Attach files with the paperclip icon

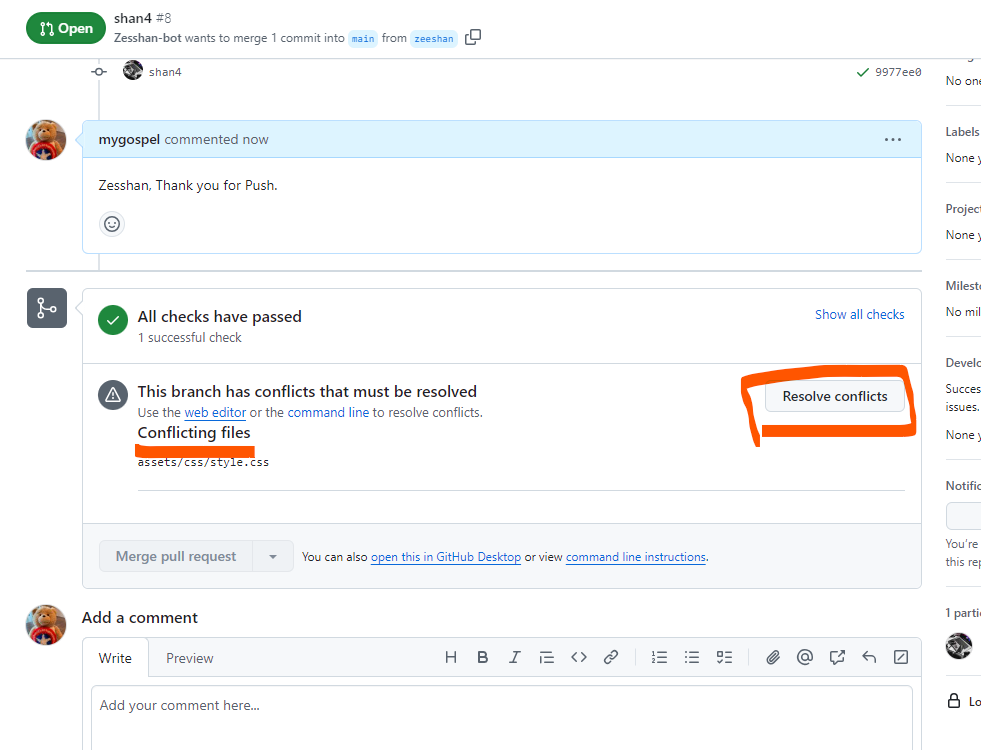coord(773,657)
